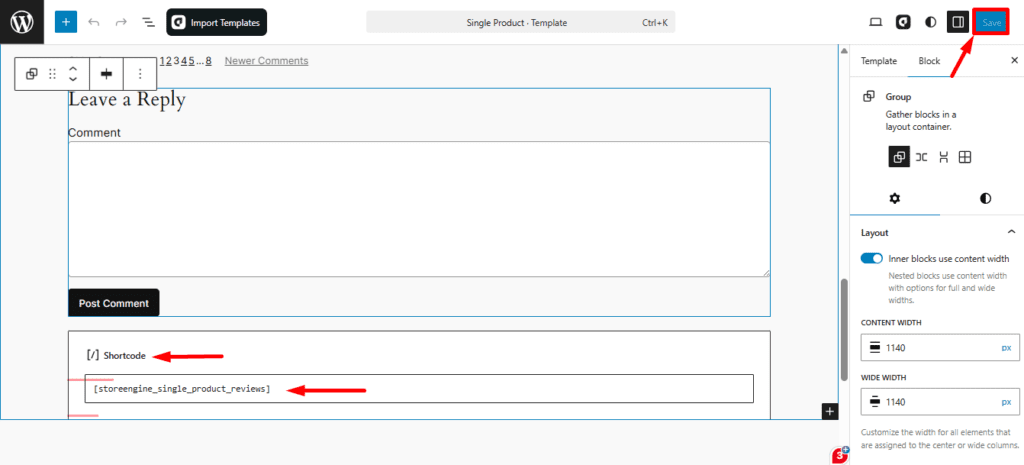Move the block up
Screen dimensions: 1024x465
pyautogui.click(x=73, y=68)
